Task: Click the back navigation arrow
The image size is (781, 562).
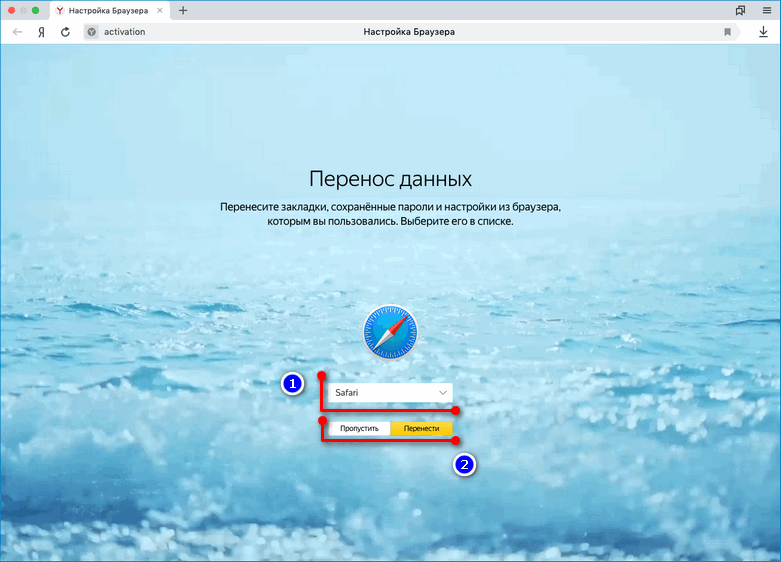Action: point(17,32)
